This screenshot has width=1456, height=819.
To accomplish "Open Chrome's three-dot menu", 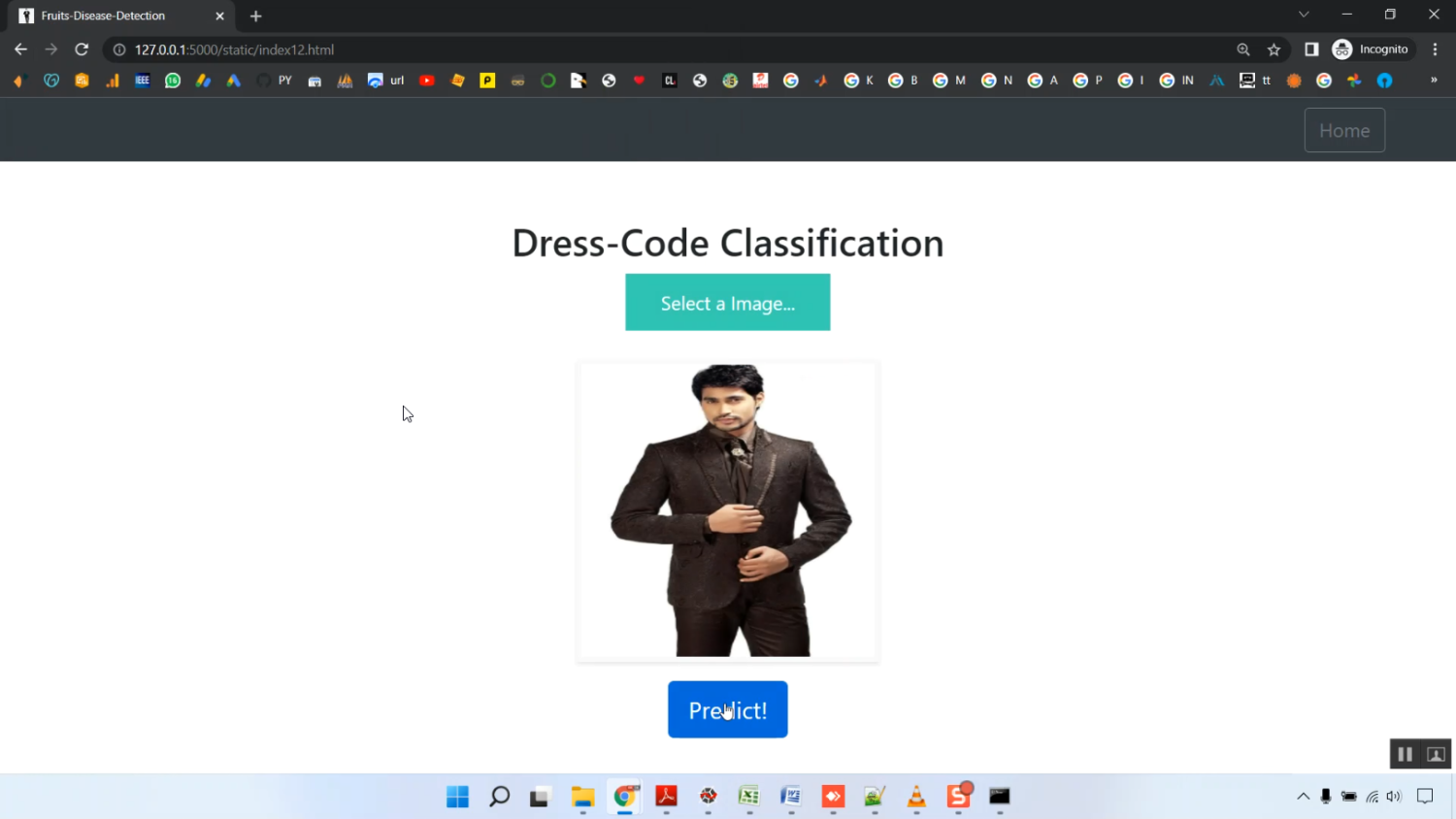I will pos(1435,49).
